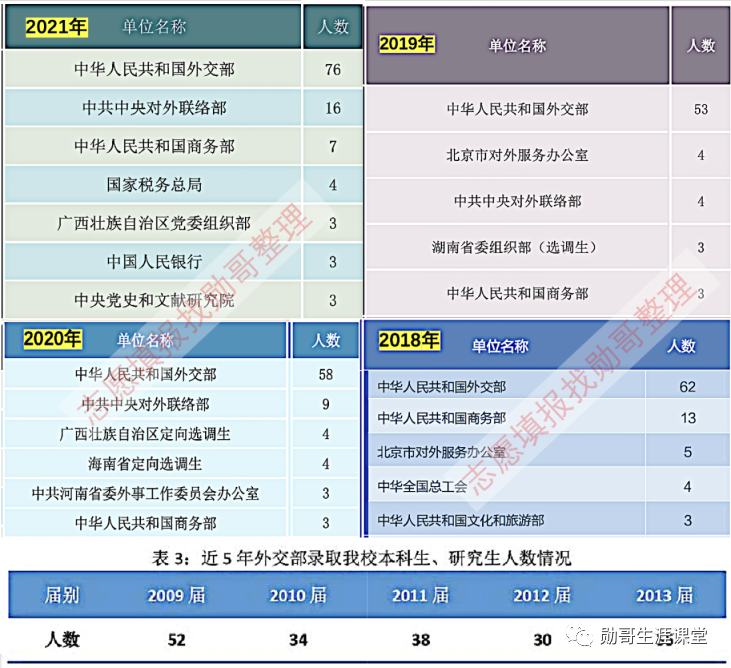Viewport: 731px width, 668px height.
Task: Click the value 9 in the 2020 table
Action: click(326, 404)
